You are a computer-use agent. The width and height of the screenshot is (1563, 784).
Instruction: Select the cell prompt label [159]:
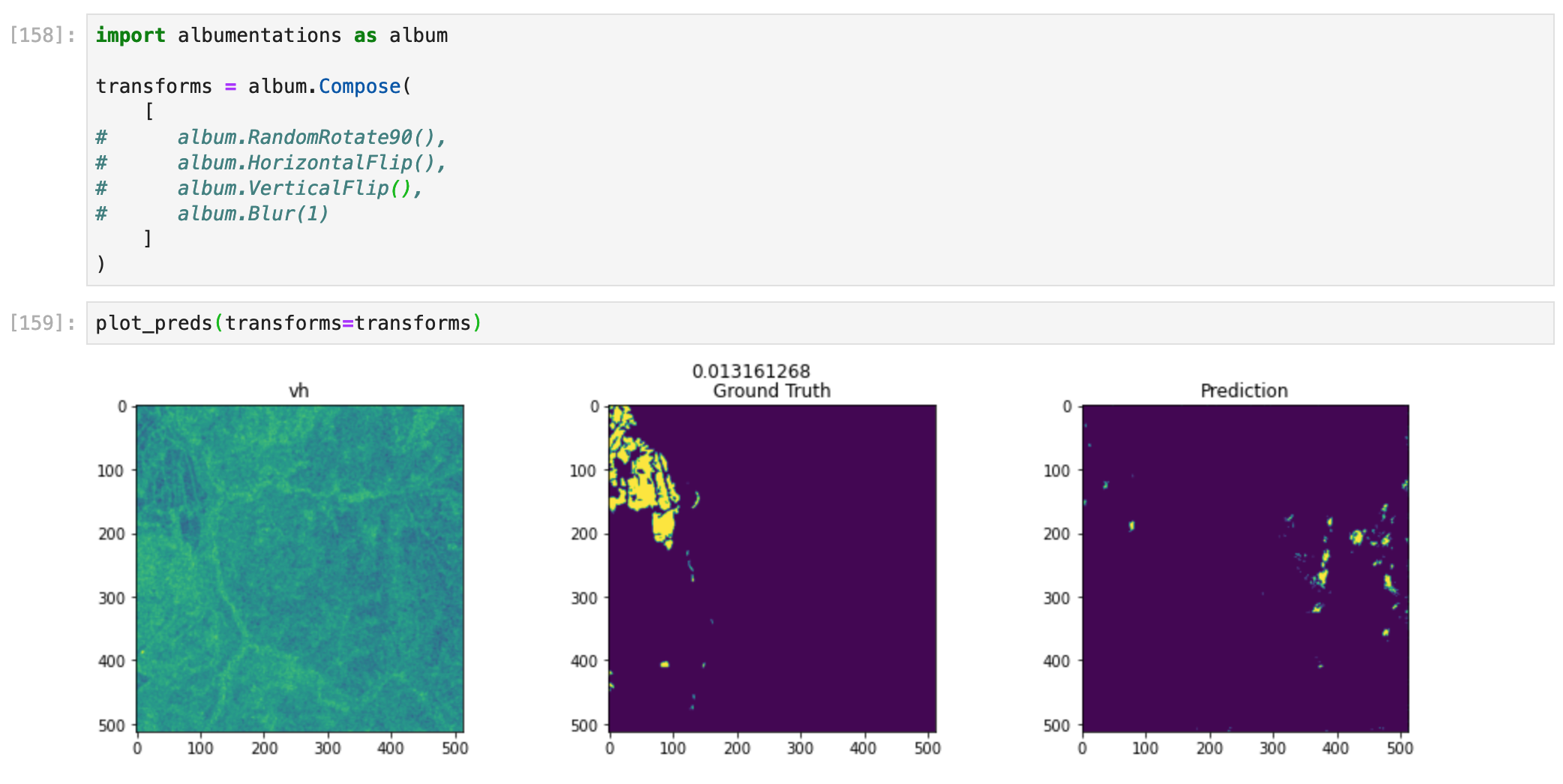pos(43,323)
